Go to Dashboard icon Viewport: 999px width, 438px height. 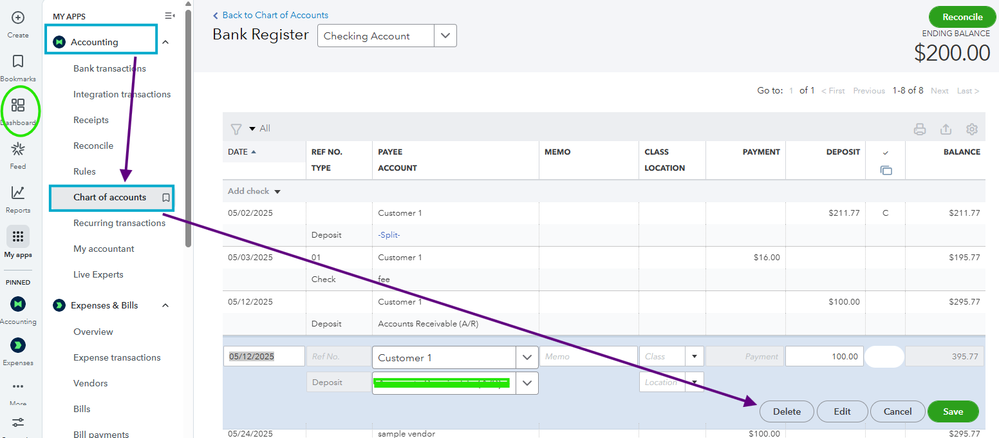point(18,105)
